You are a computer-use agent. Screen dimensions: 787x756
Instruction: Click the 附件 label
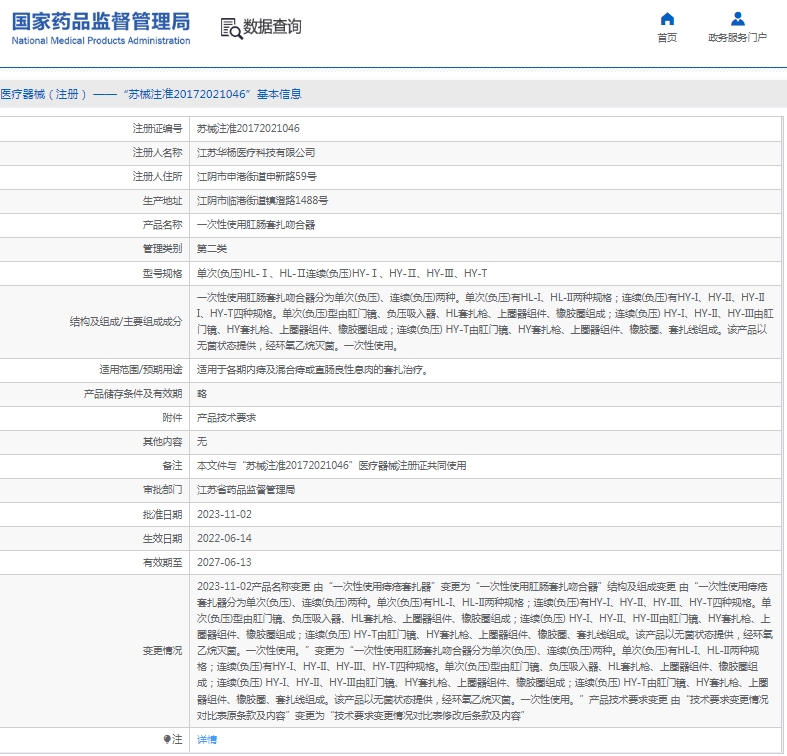coord(172,418)
